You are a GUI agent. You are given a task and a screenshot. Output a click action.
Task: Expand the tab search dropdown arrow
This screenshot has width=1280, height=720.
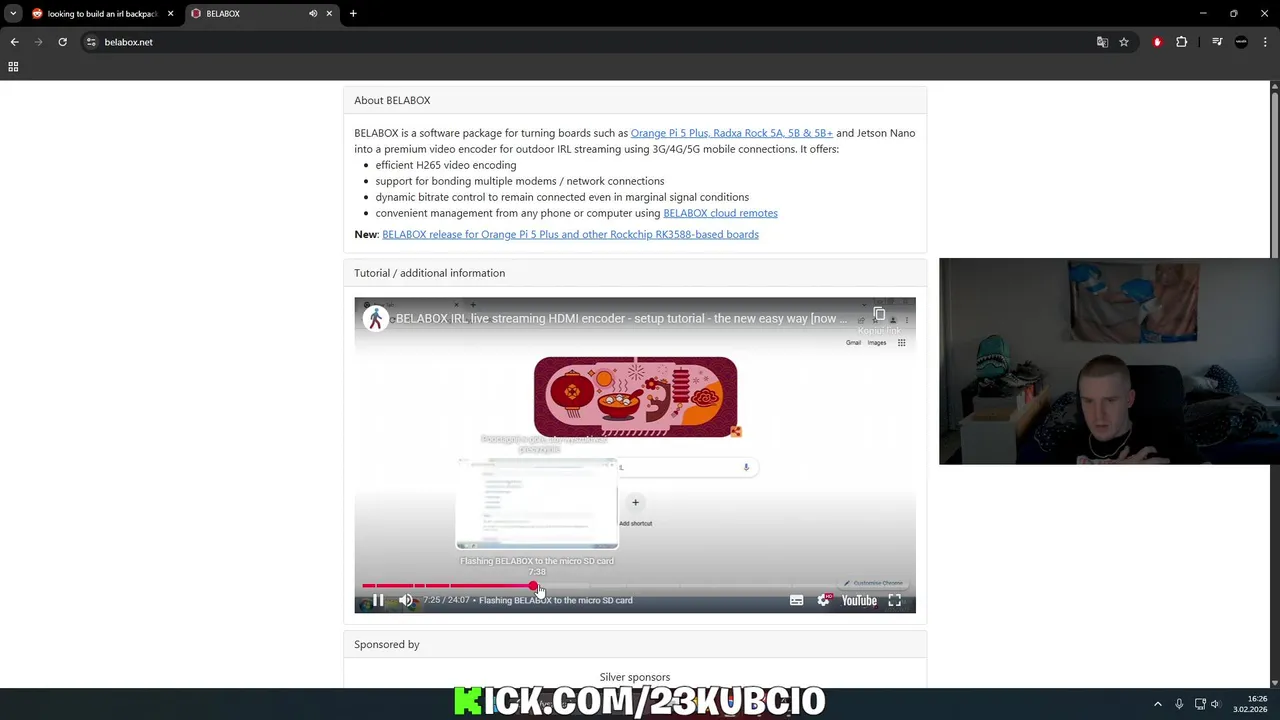[x=13, y=14]
